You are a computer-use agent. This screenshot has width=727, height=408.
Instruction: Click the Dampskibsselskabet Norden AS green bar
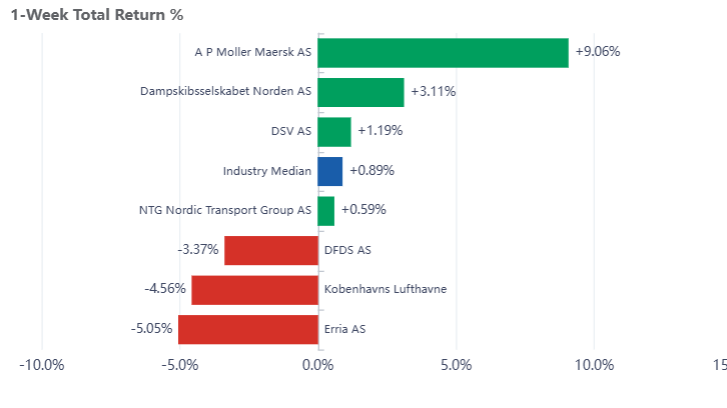361,92
